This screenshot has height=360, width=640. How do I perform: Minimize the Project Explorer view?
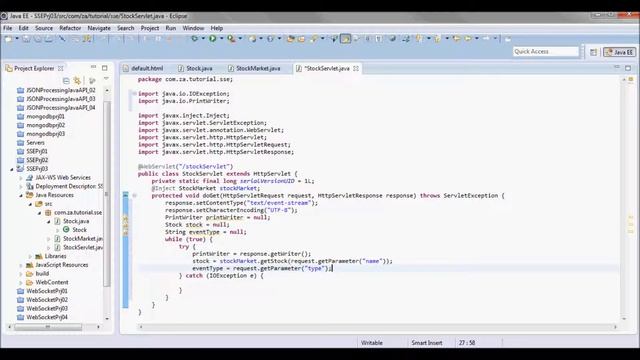point(93,67)
